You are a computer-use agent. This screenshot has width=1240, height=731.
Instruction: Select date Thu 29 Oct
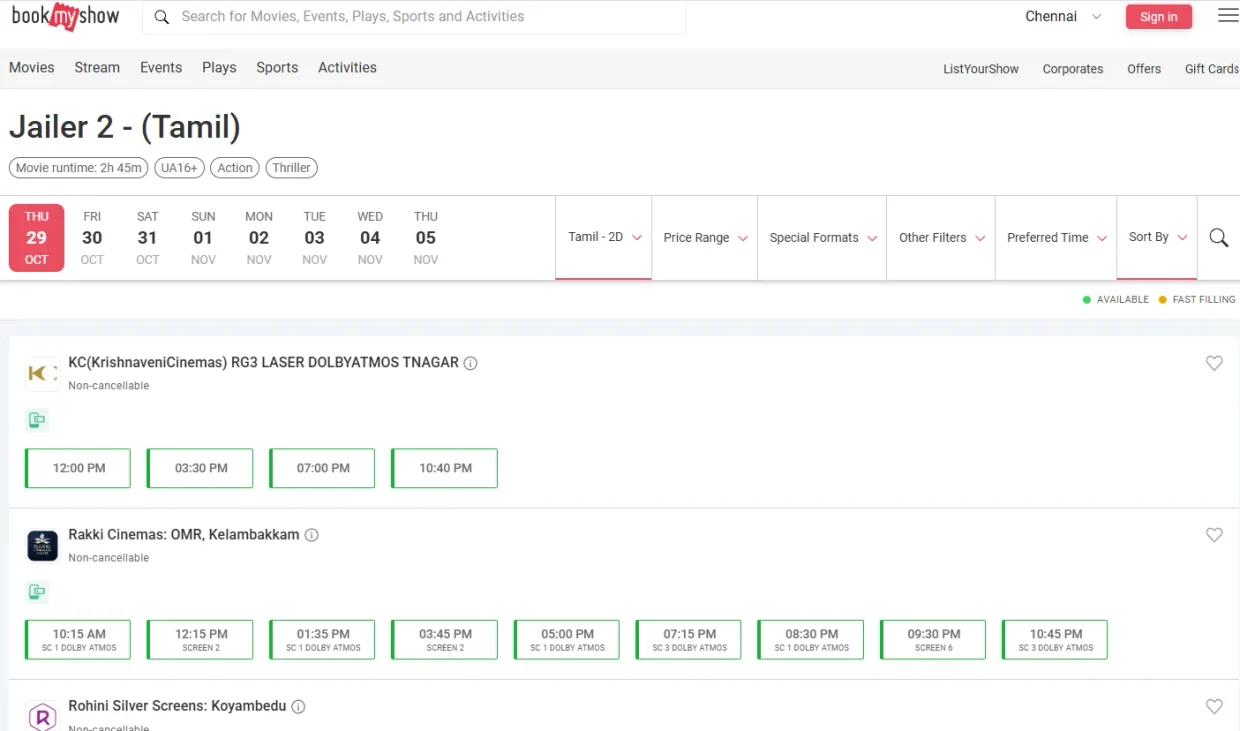coord(37,238)
